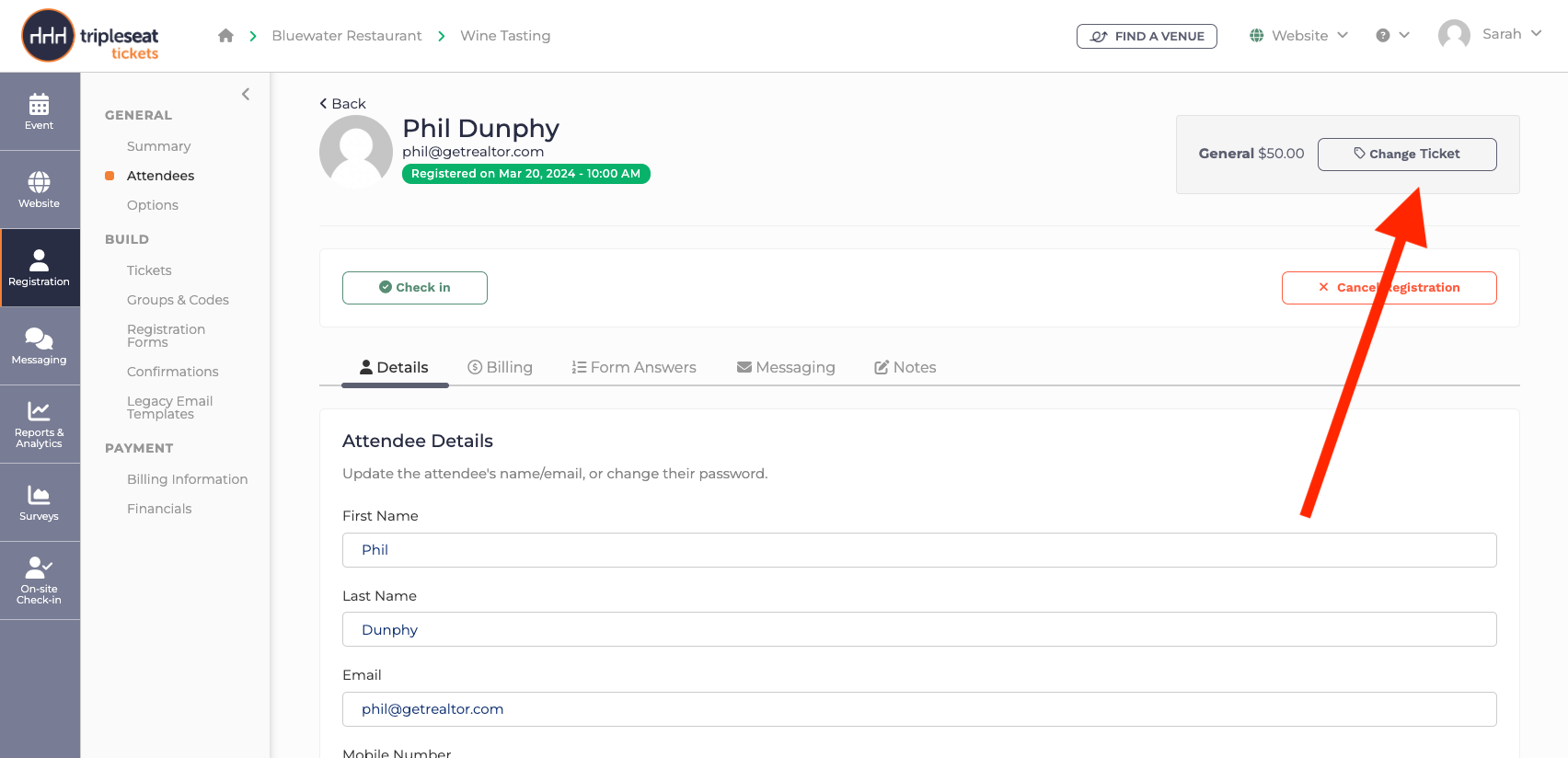Screen dimensions: 1568x758
Task: Select the Registration sidebar section
Action: coord(40,268)
